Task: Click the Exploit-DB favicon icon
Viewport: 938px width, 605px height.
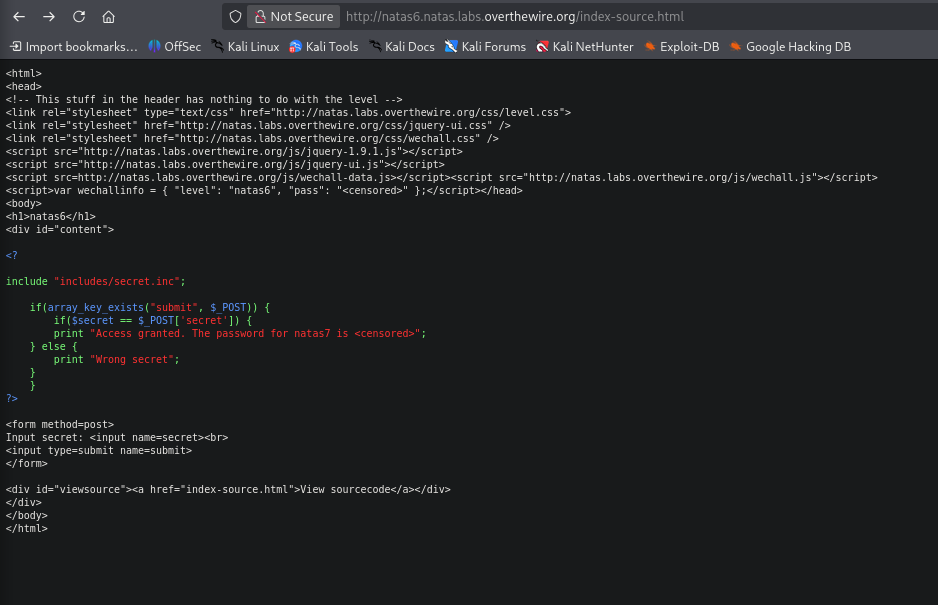Action: click(x=650, y=47)
